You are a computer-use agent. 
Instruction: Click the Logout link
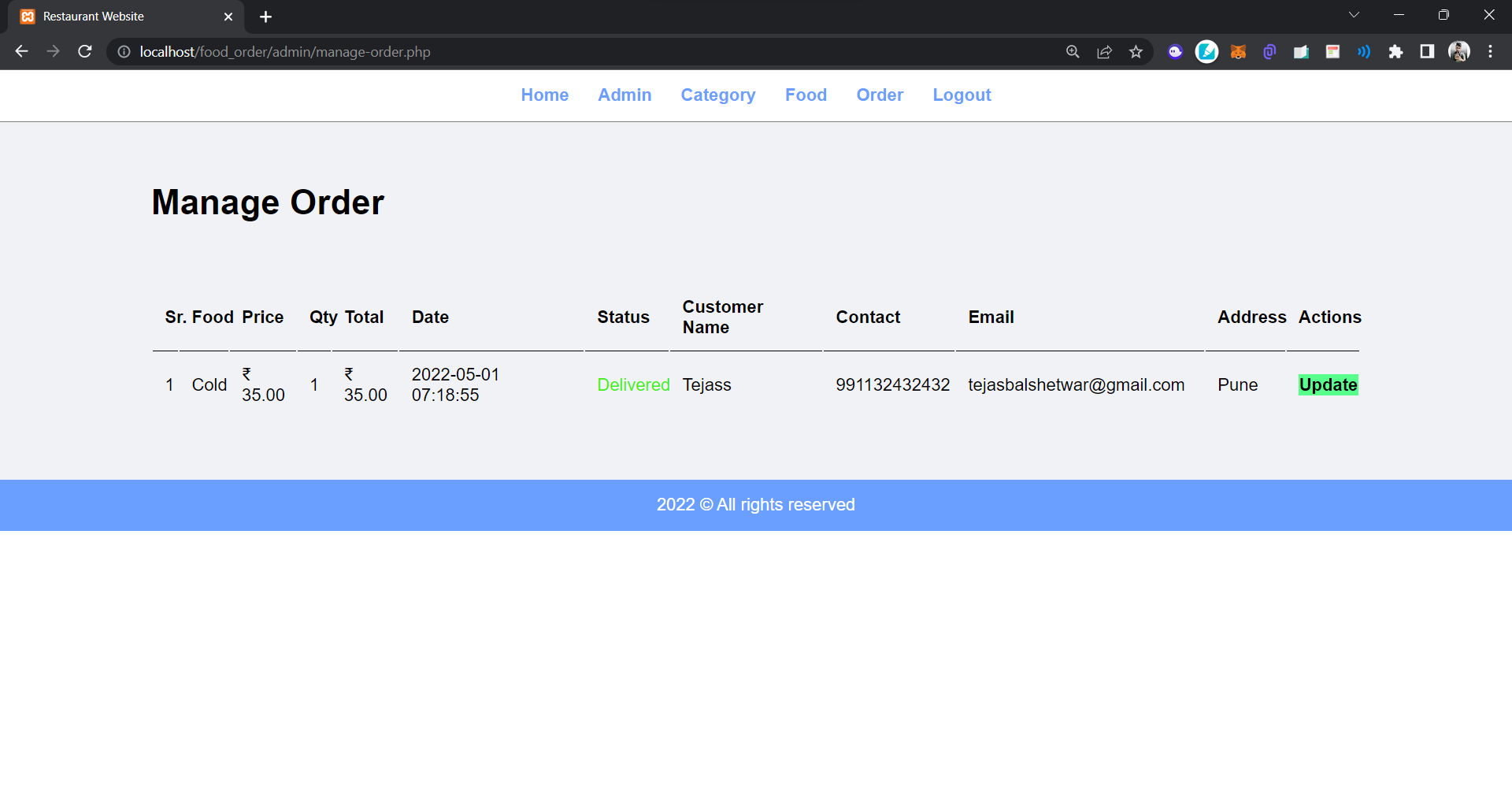pos(962,95)
